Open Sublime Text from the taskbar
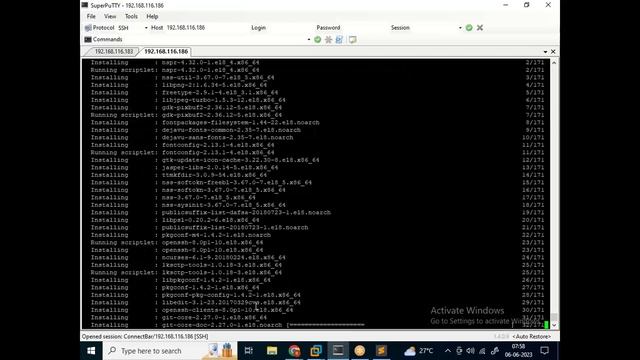640x360 pixels. 381,351
